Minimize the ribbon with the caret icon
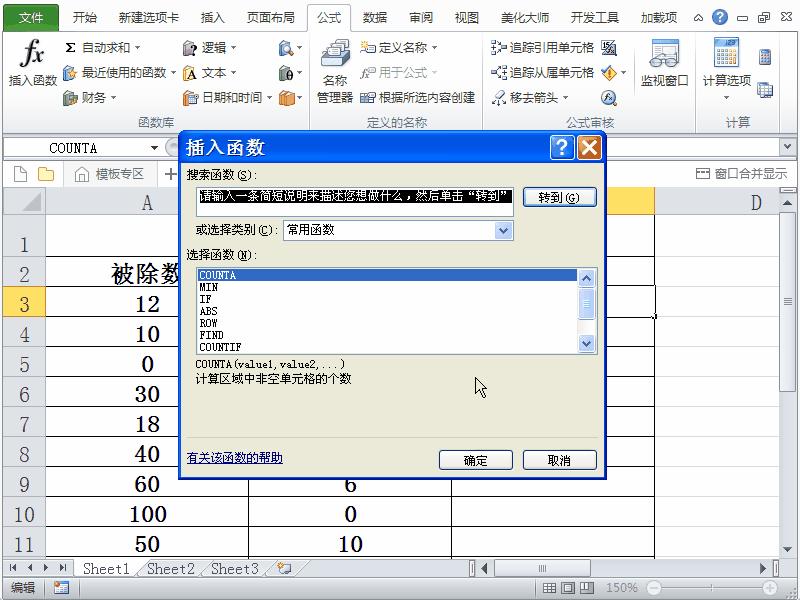 click(x=698, y=18)
